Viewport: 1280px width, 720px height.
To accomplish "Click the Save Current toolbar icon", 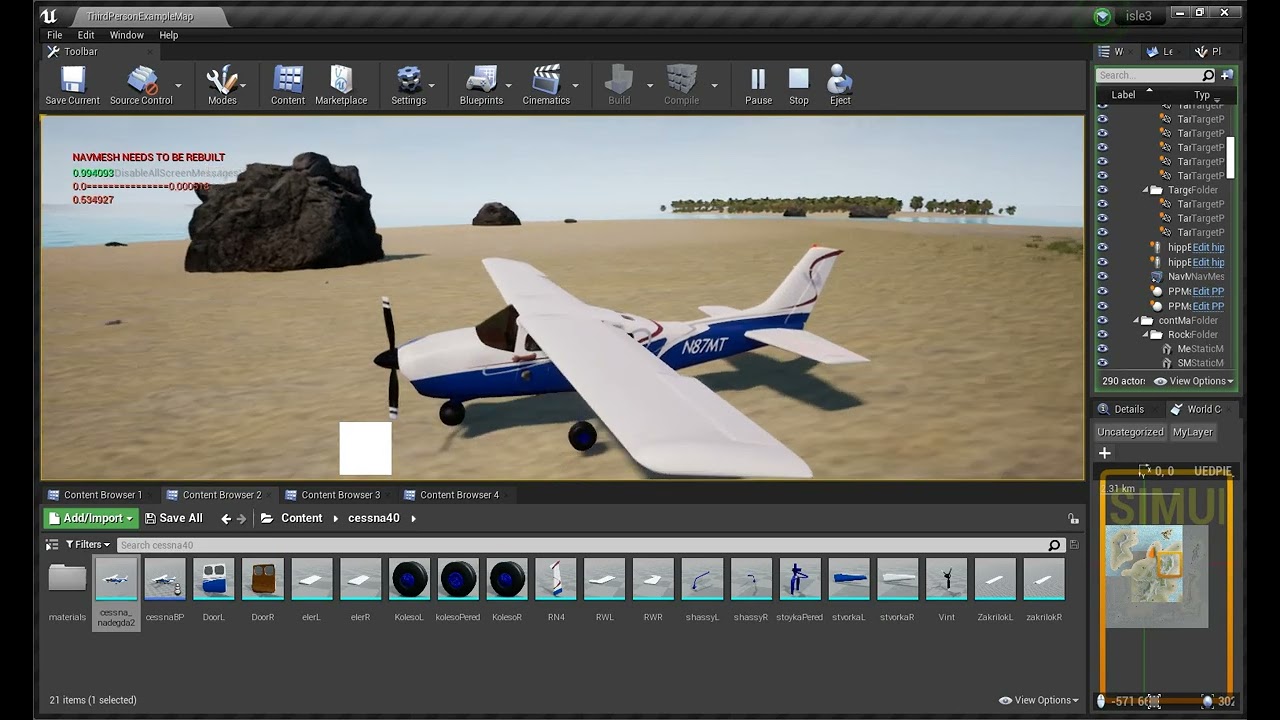I will pyautogui.click(x=72, y=82).
